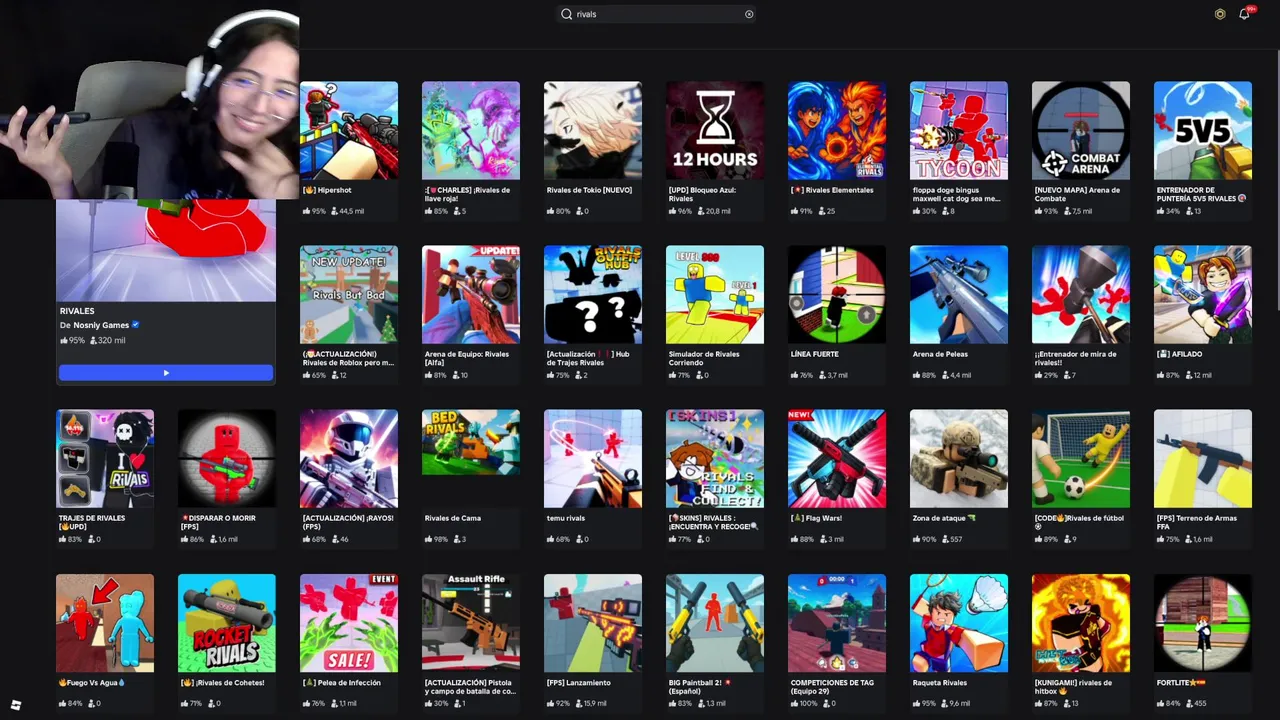Image resolution: width=1280 pixels, height=720 pixels.
Task: Open TRAJES DE RIVALES thumbnail
Action: [x=105, y=459]
